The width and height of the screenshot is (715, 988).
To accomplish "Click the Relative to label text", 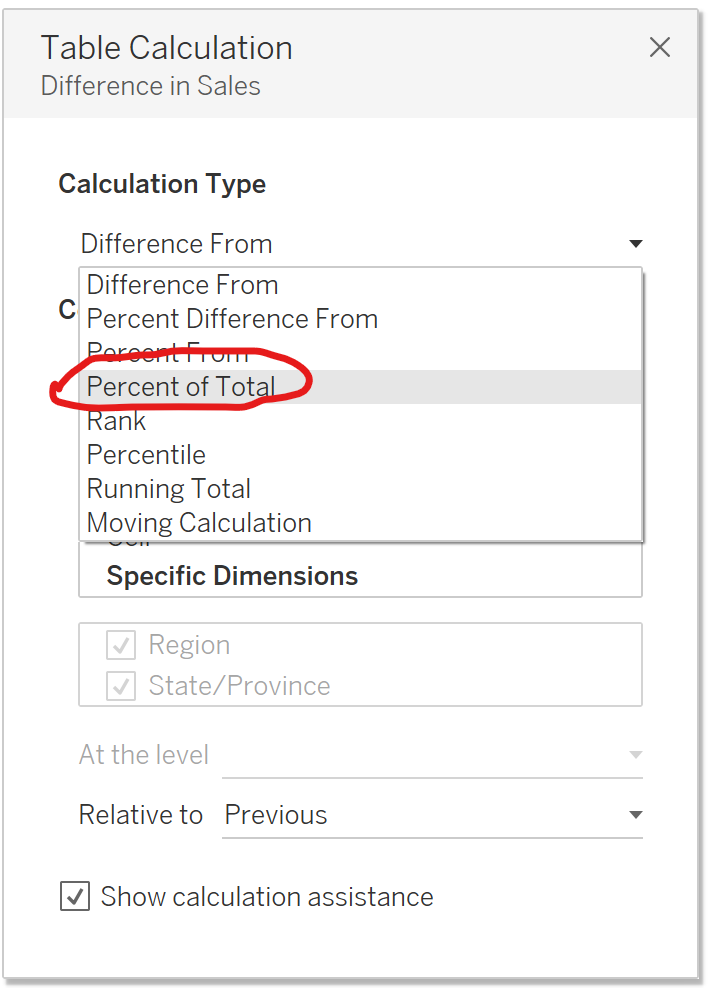I will pyautogui.click(x=140, y=815).
